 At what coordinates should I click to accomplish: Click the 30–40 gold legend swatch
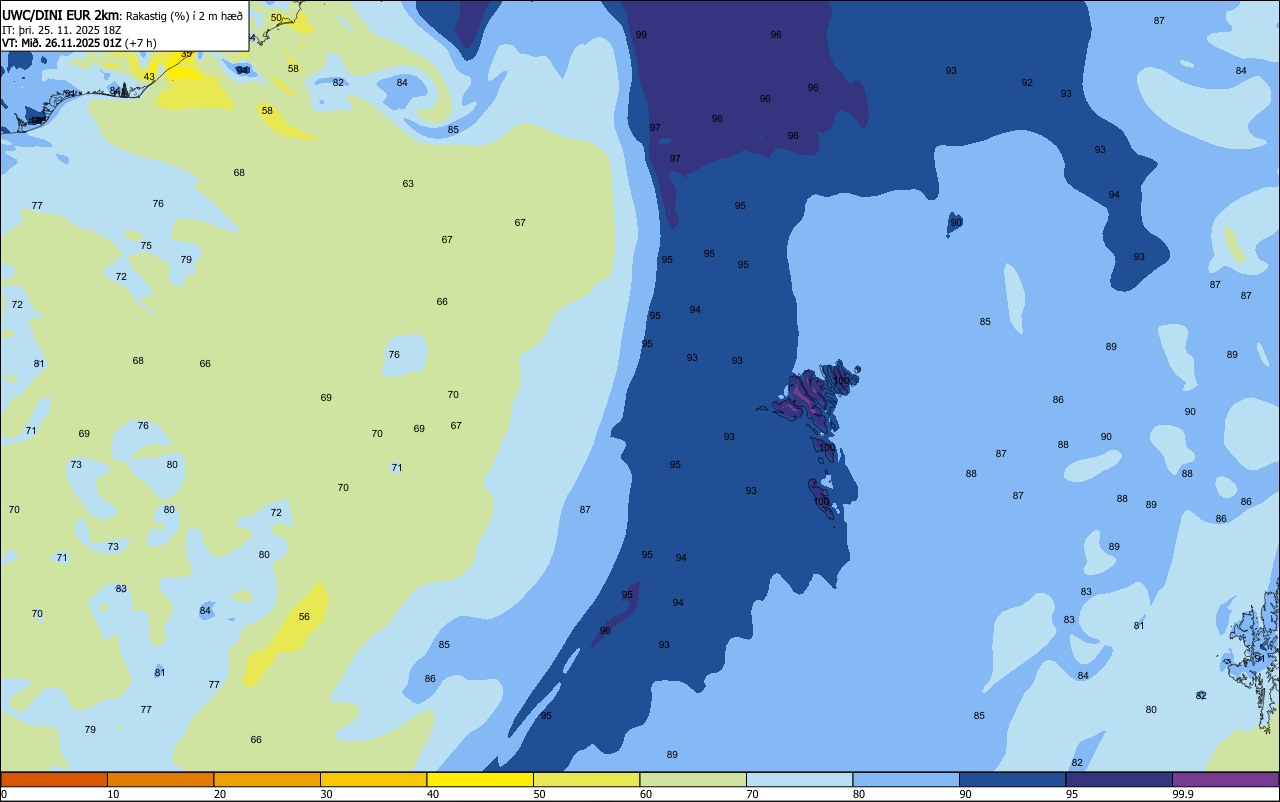click(x=373, y=779)
